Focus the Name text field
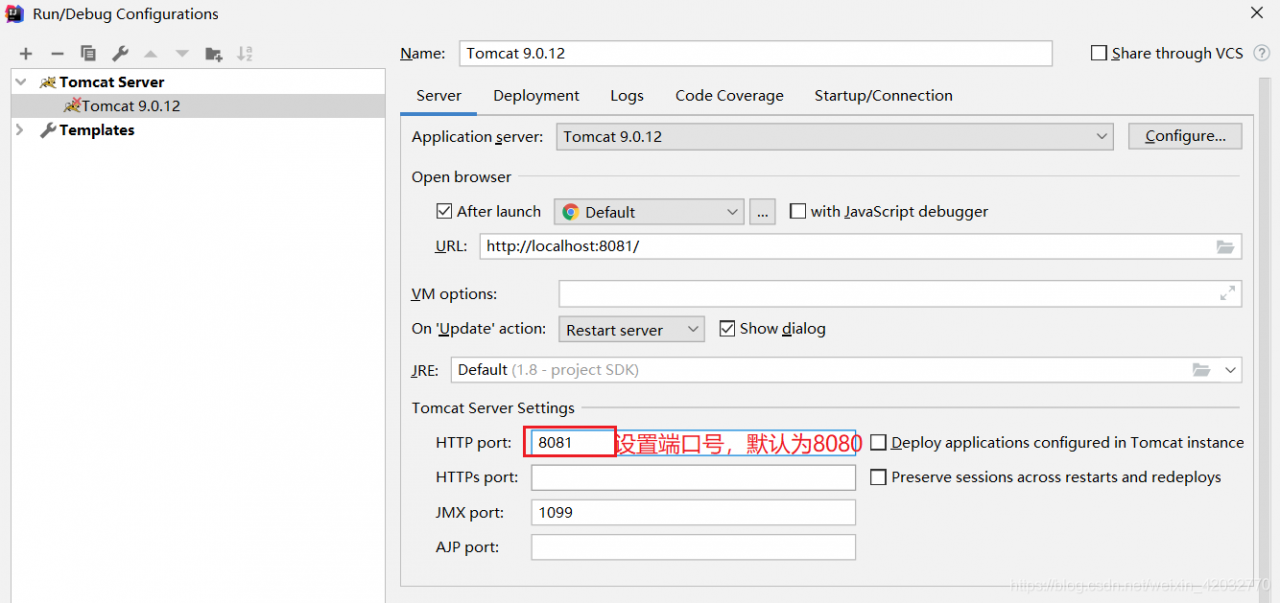The height and width of the screenshot is (603, 1280). [x=756, y=53]
